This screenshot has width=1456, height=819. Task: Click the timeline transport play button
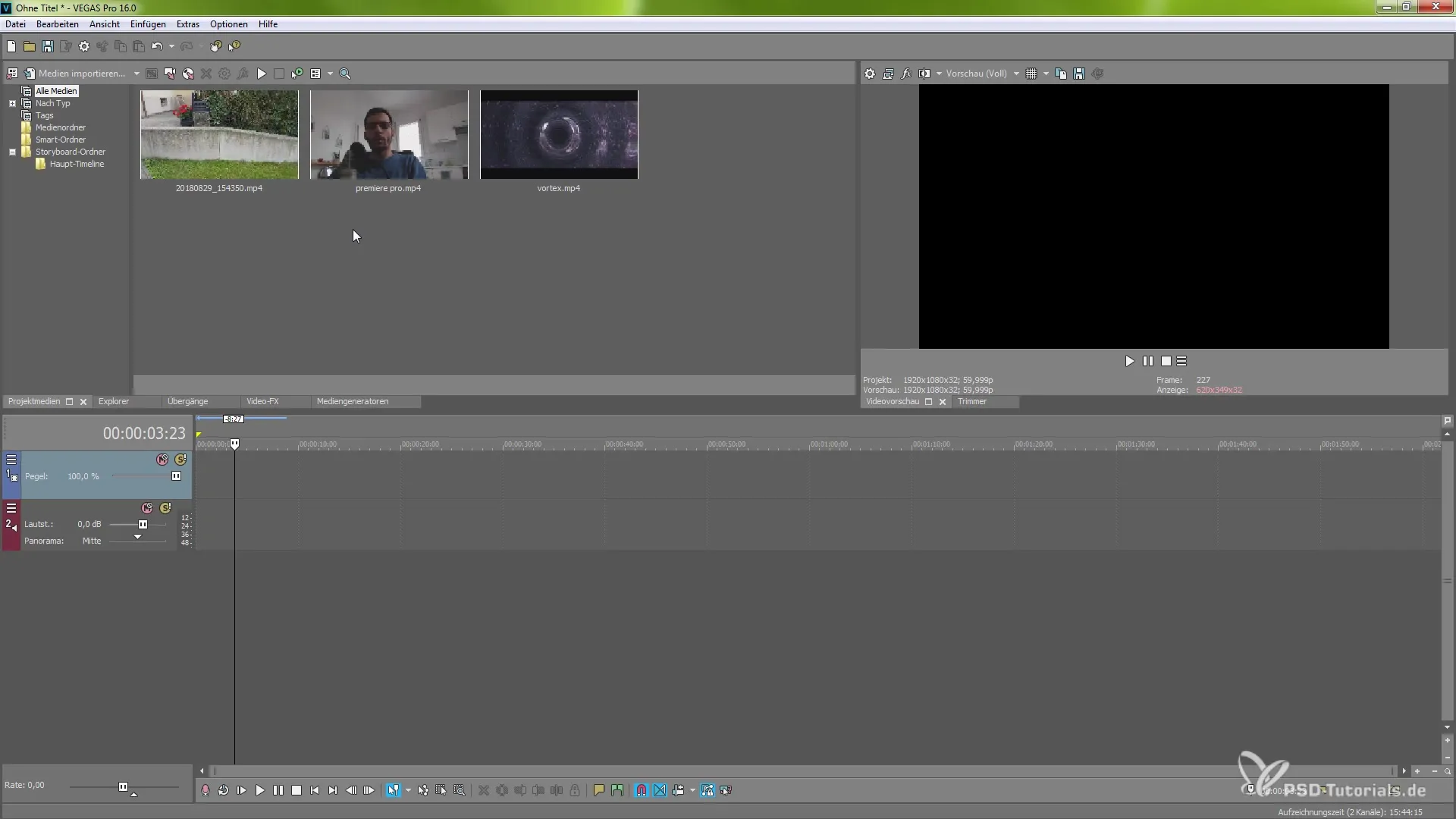(260, 790)
